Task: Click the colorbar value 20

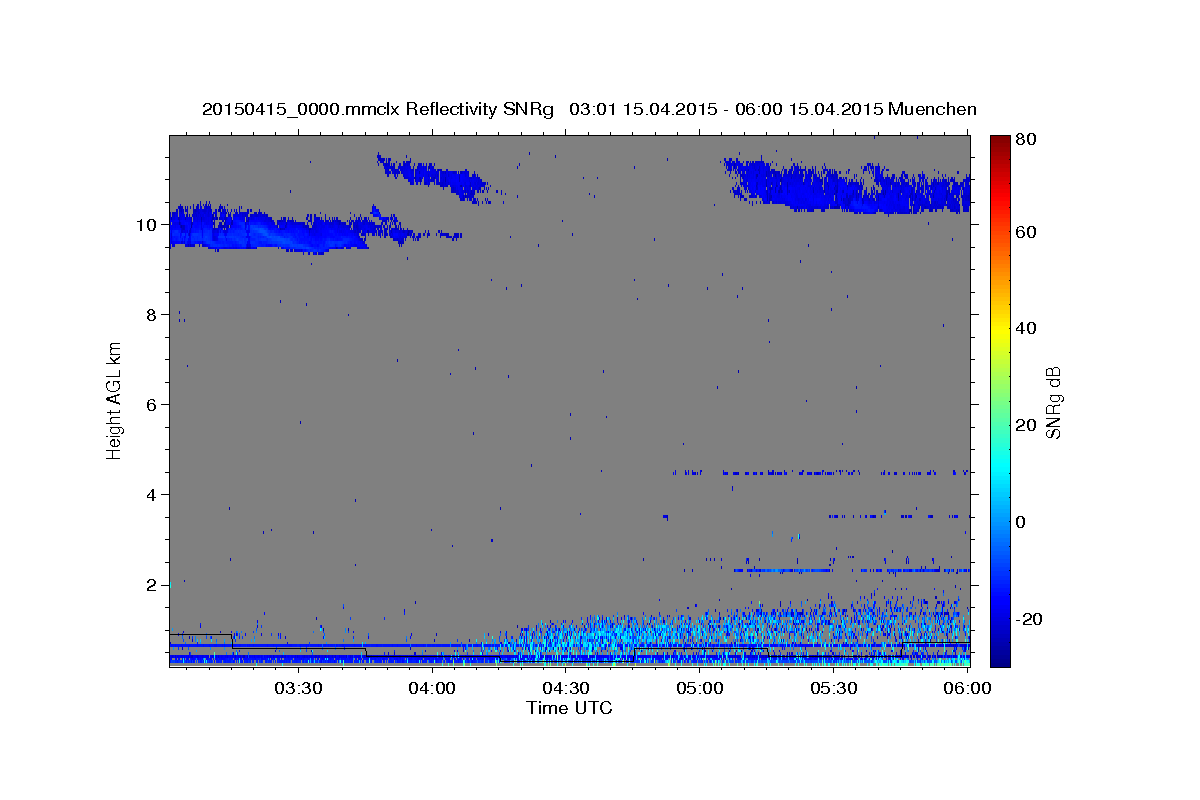Action: click(x=1025, y=425)
